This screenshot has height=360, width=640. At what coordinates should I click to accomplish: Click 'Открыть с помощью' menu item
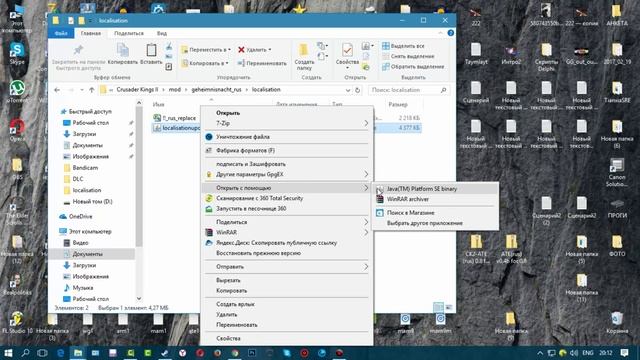287,188
